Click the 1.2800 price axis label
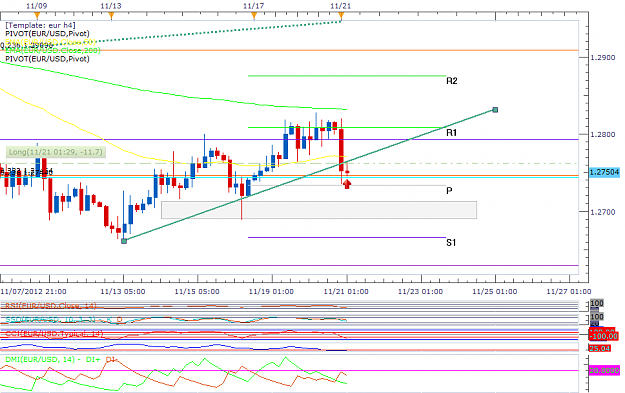Image resolution: width=625 pixels, height=393 pixels. click(x=603, y=135)
